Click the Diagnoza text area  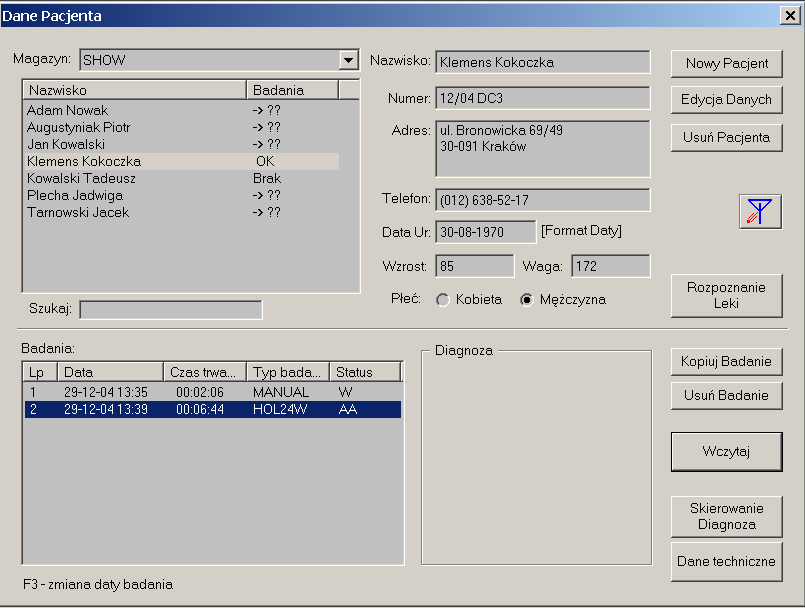click(x=536, y=460)
